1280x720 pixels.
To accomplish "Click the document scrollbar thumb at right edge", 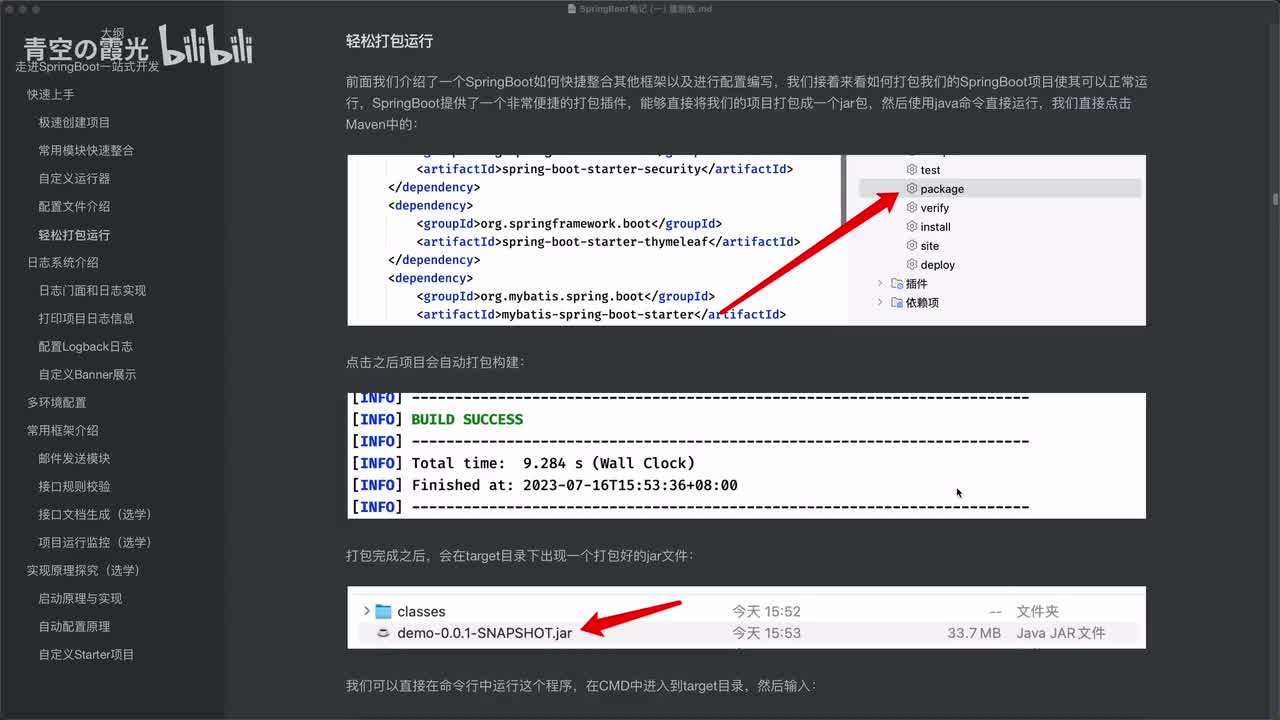I will tap(1275, 198).
